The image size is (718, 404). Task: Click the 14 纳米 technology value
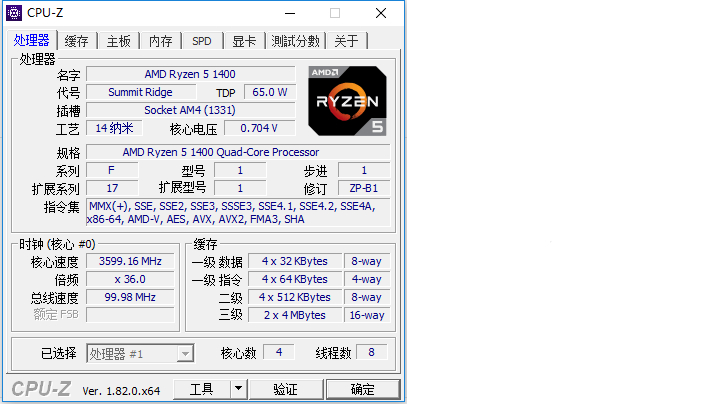pyautogui.click(x=114, y=128)
